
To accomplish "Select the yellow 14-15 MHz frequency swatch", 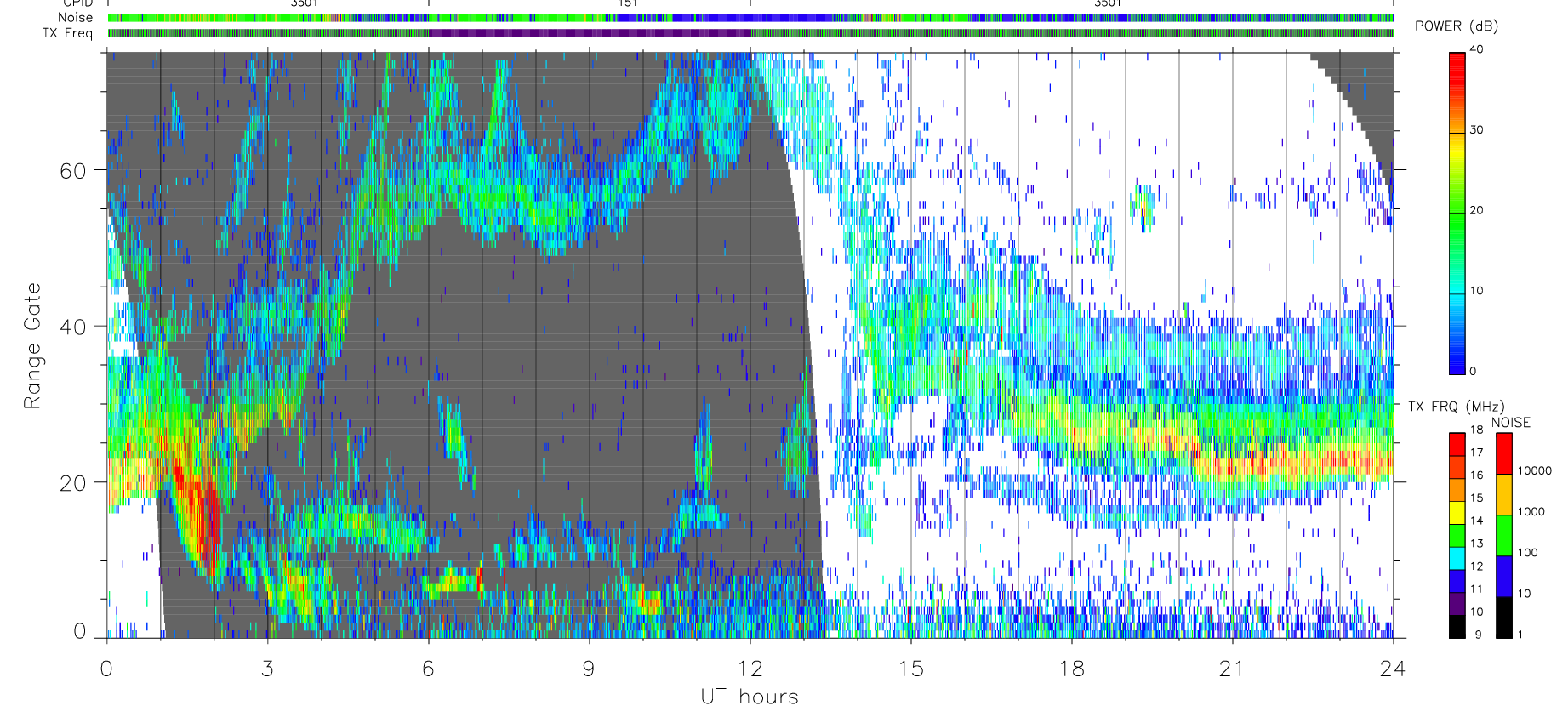I will (x=1457, y=513).
